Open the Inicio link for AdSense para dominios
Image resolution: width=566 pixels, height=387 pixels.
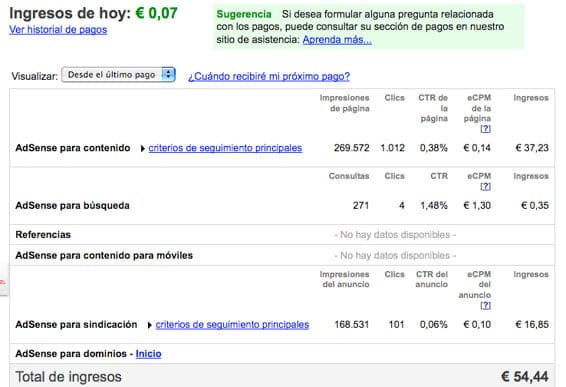(x=148, y=354)
